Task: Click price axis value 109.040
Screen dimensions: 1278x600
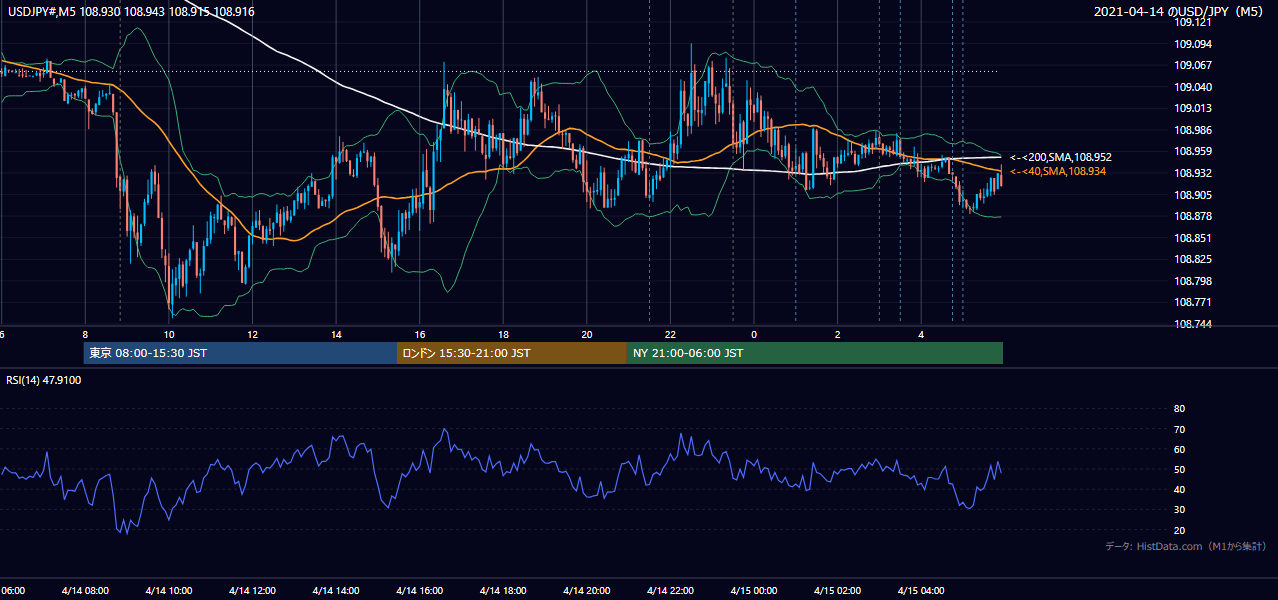Action: coord(1192,87)
